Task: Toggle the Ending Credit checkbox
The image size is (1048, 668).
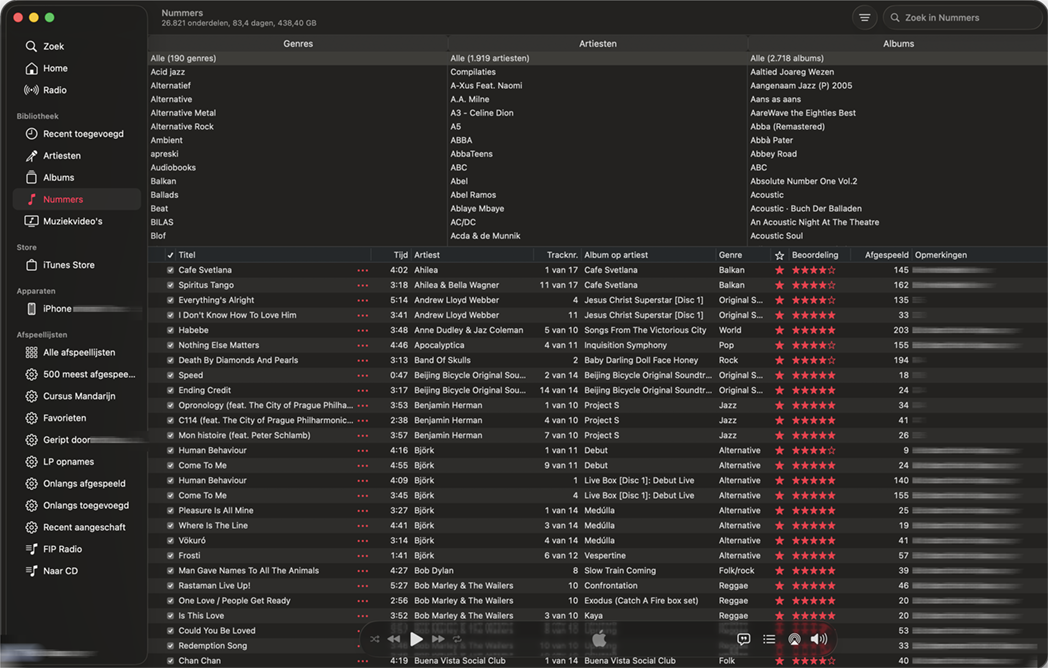Action: pos(170,391)
